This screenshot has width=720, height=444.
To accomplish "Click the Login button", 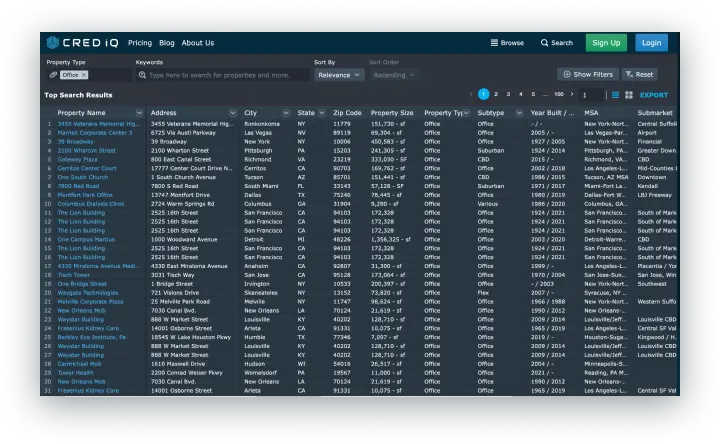I will pos(652,43).
